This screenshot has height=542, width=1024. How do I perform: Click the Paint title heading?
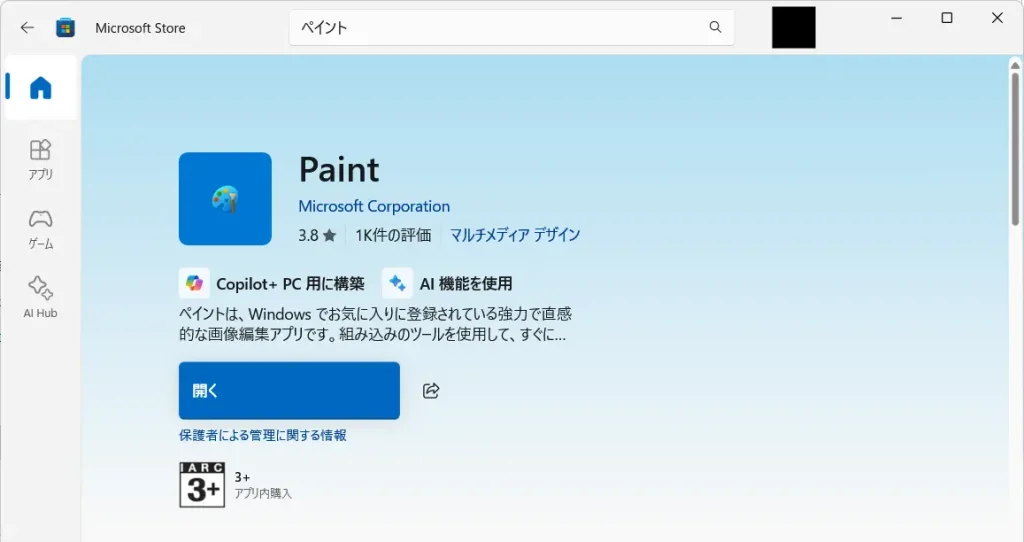click(x=339, y=170)
